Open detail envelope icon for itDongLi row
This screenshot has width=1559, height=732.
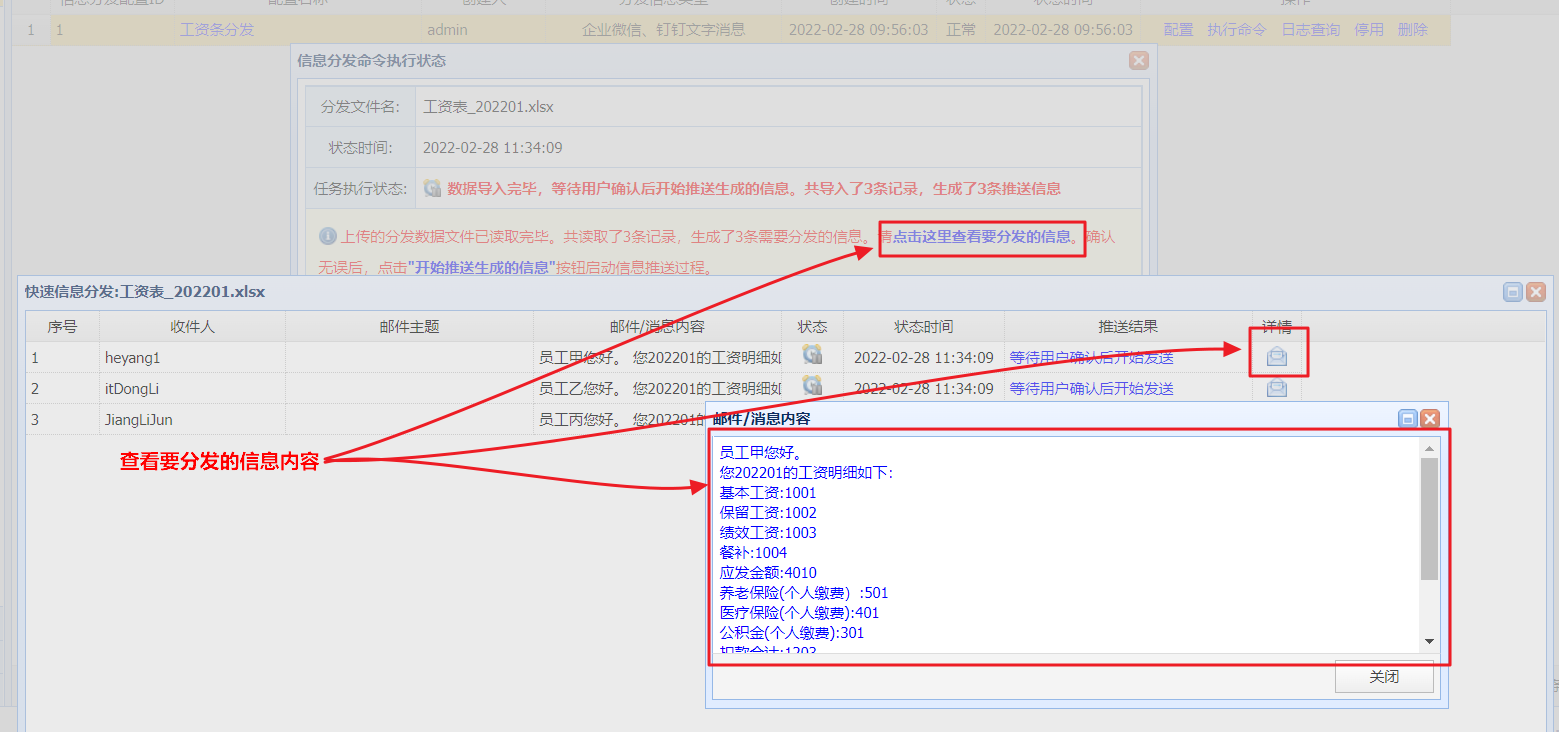pyautogui.click(x=1277, y=388)
